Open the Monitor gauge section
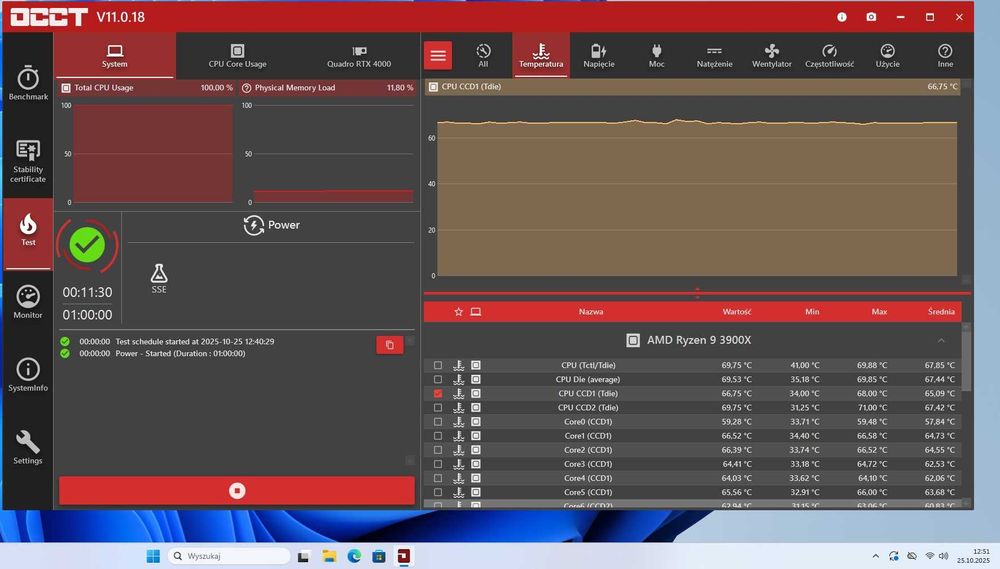 (x=28, y=302)
